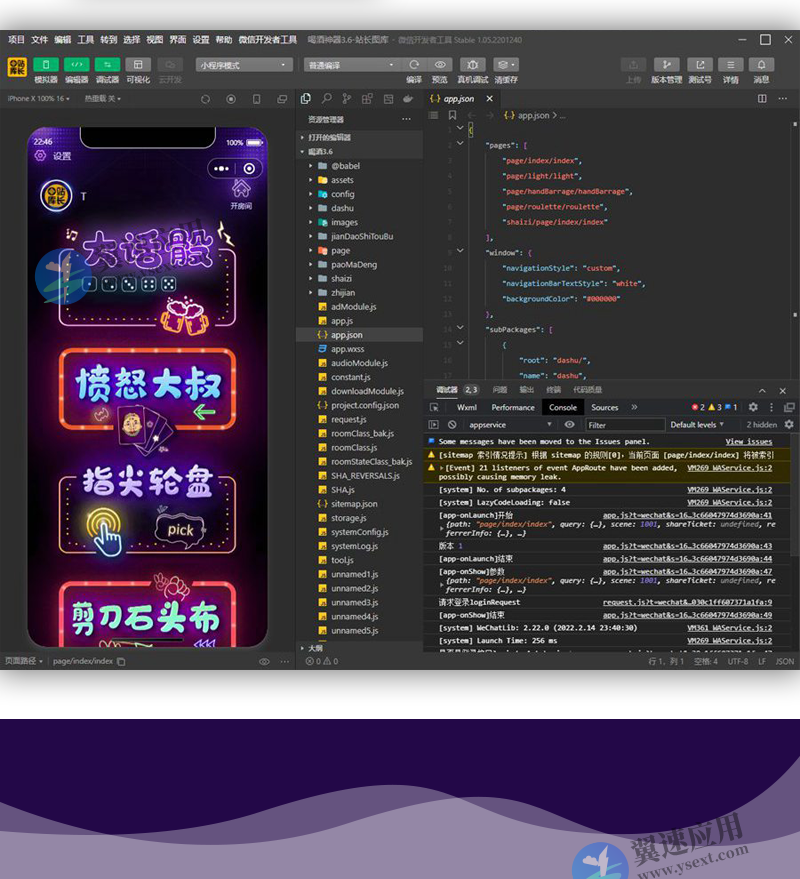This screenshot has height=879, width=800.
Task: Click the 消息 notification bell icon
Action: [x=761, y=65]
